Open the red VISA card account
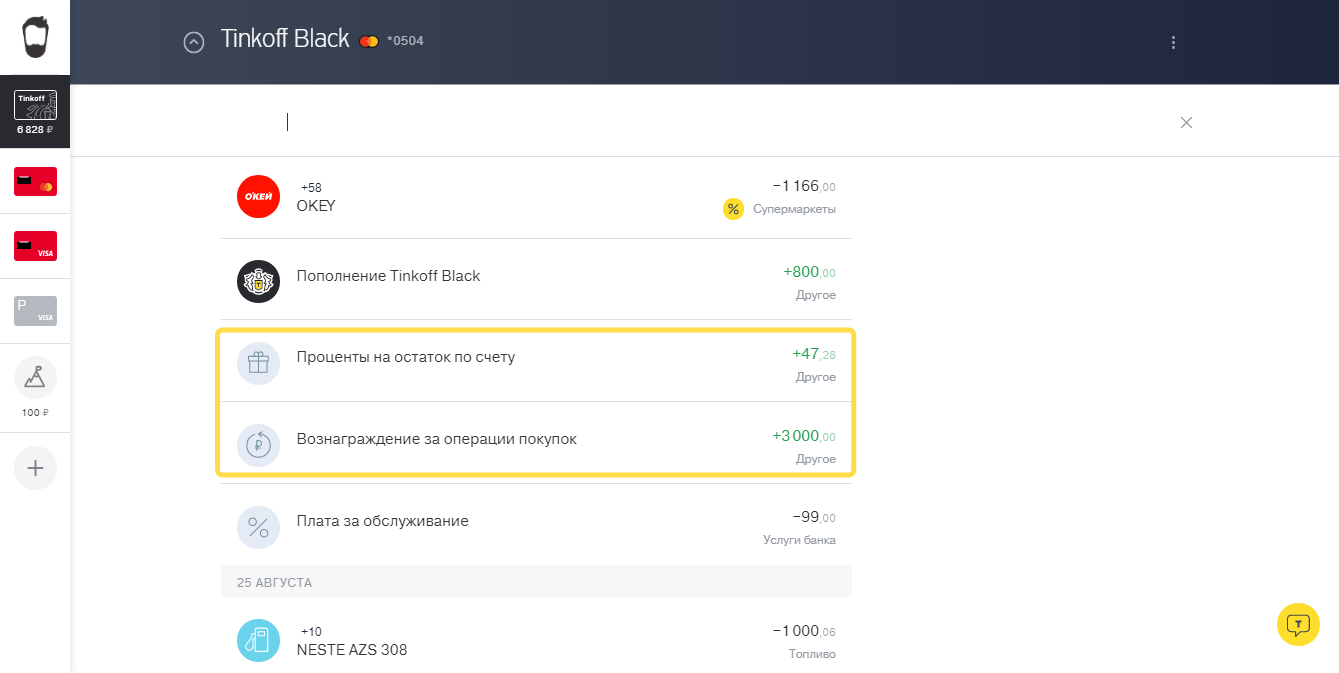Viewport: 1339px width, 673px height. (35, 246)
